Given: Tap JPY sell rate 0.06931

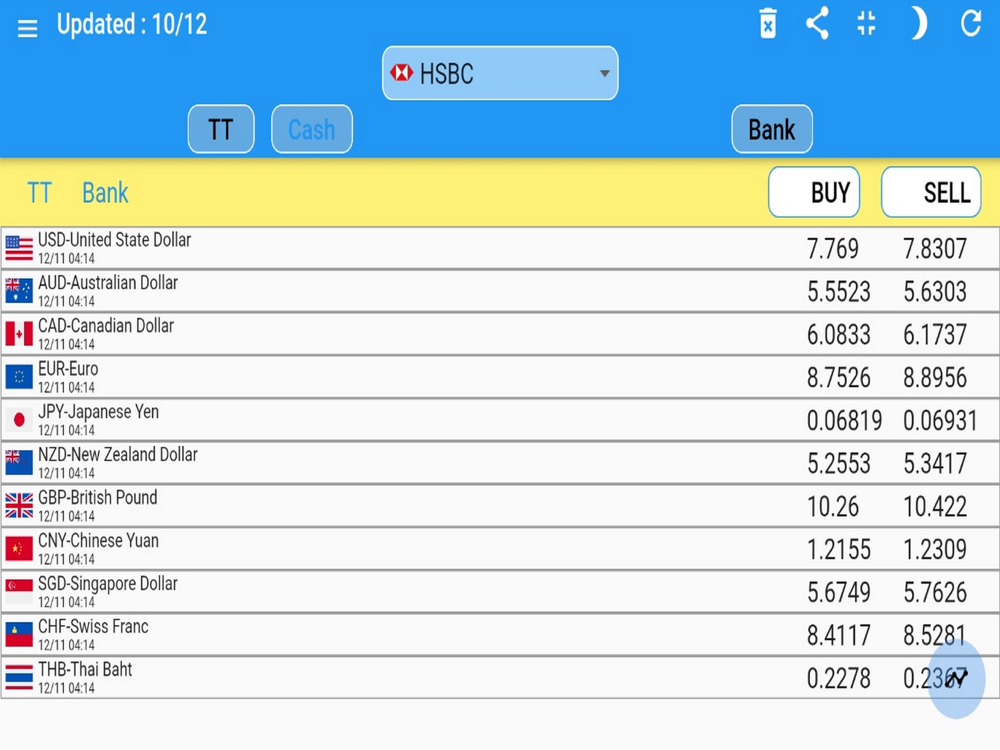Looking at the screenshot, I should click(941, 420).
